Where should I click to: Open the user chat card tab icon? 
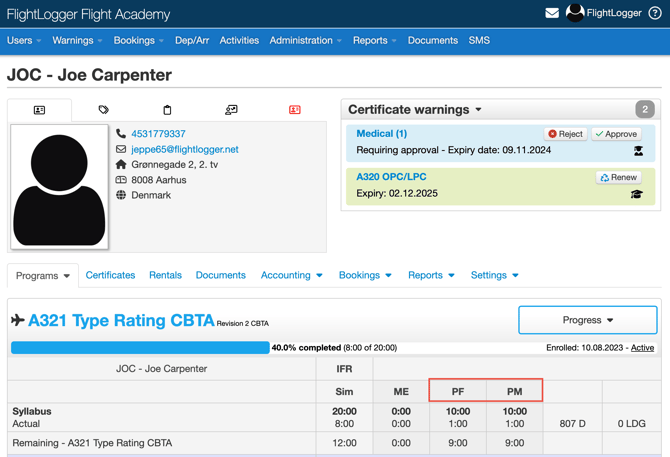click(x=231, y=110)
